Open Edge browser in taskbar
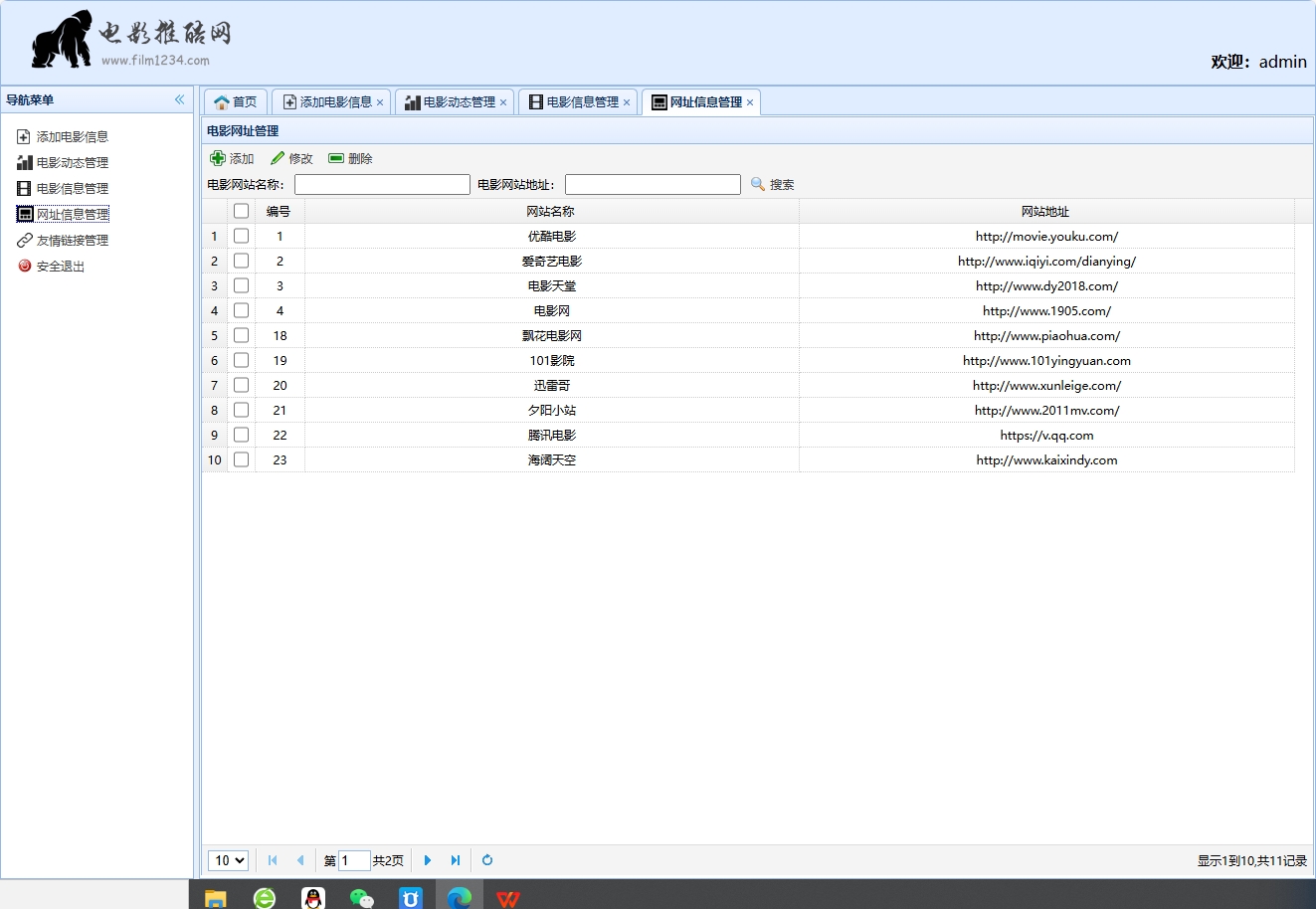The width and height of the screenshot is (1316, 909). coord(459,897)
